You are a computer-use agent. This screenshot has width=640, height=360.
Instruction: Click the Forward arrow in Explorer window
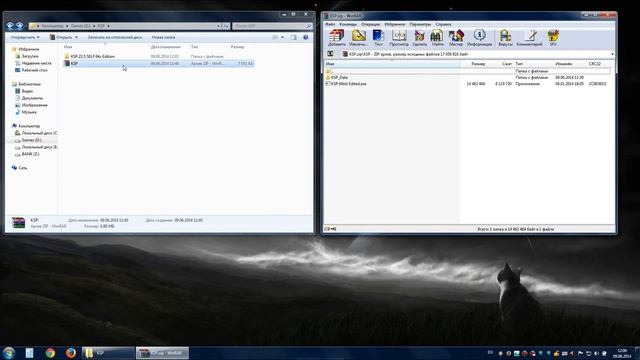coord(19,26)
